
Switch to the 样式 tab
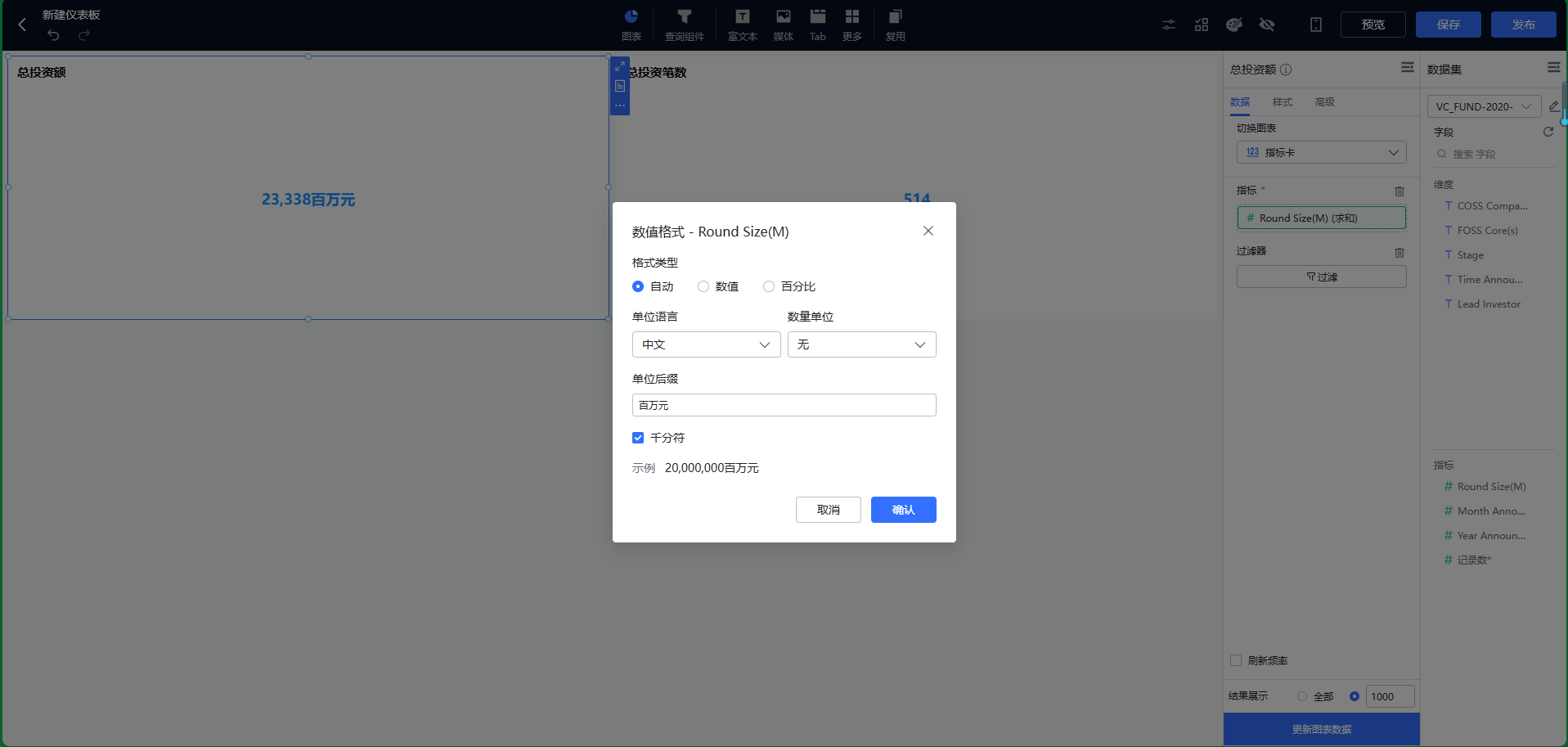(x=1281, y=101)
